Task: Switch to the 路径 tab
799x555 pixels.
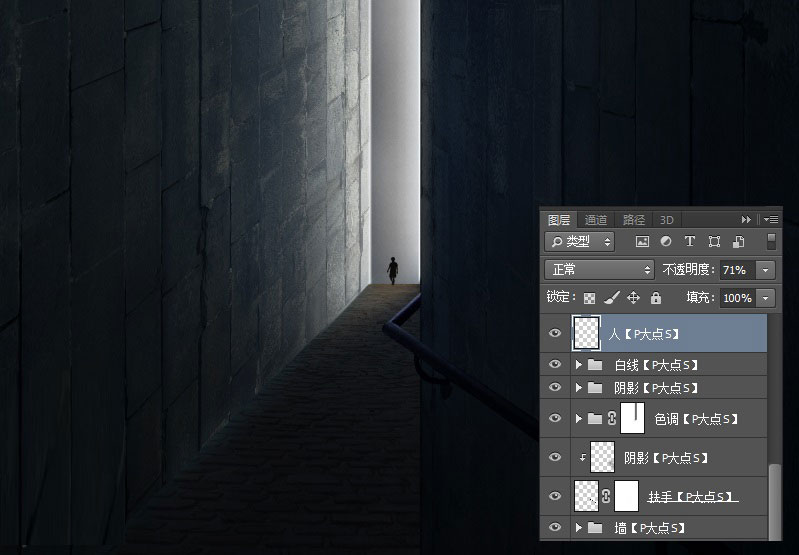Action: [x=634, y=220]
